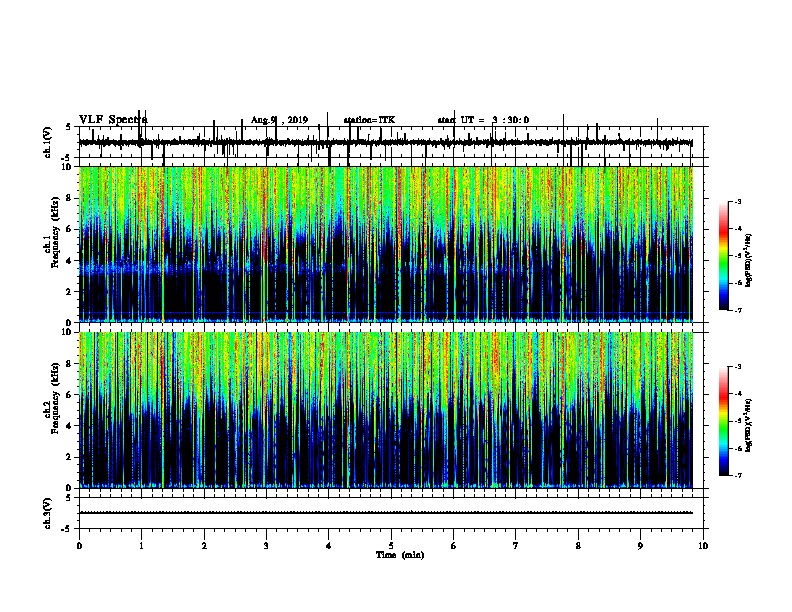Click time-axis tick label "5"

pyautogui.click(x=391, y=546)
